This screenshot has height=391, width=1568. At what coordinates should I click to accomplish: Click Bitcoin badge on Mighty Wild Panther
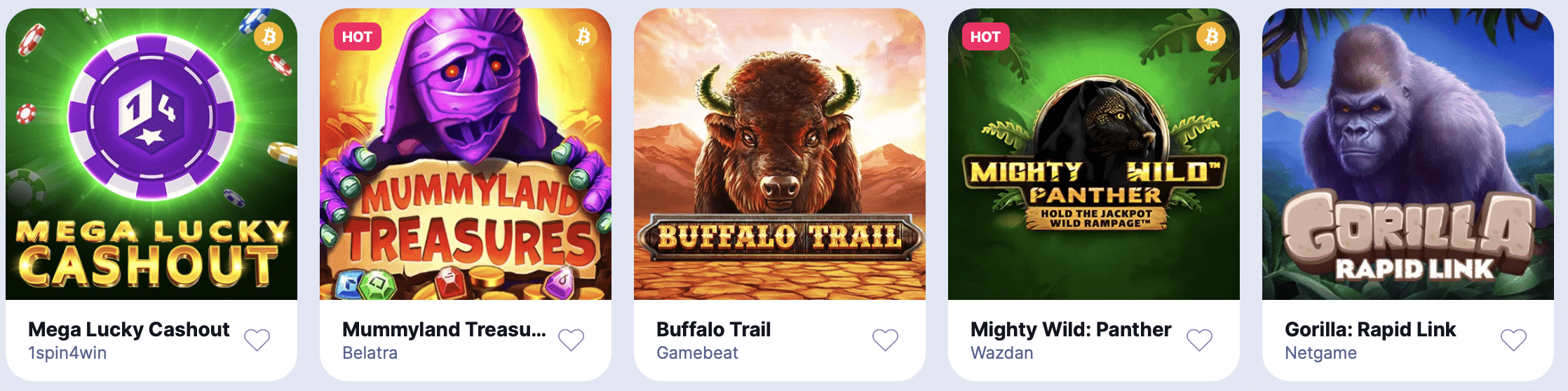(1211, 36)
